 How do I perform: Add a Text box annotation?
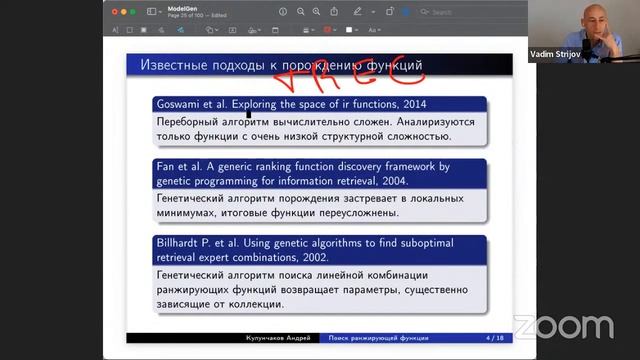point(232,30)
